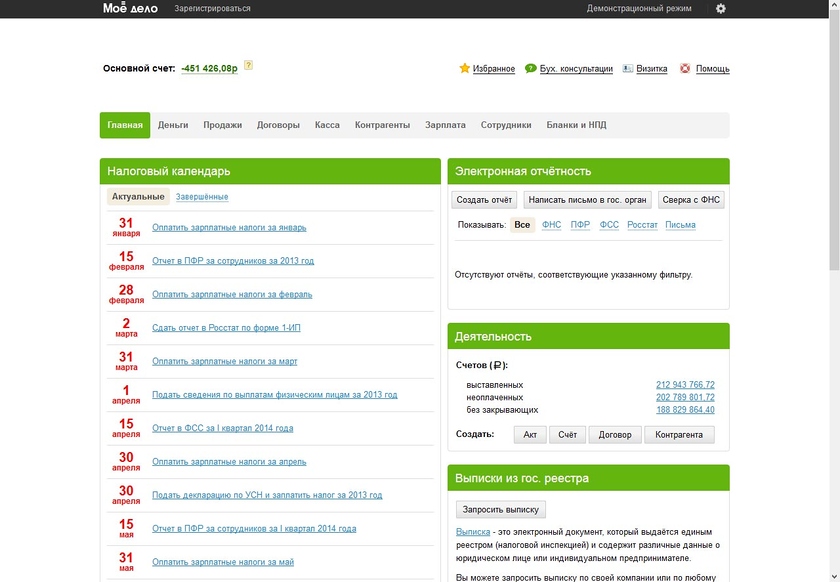Switch to the Зарплата tab
This screenshot has height=582, width=840.
(445, 126)
